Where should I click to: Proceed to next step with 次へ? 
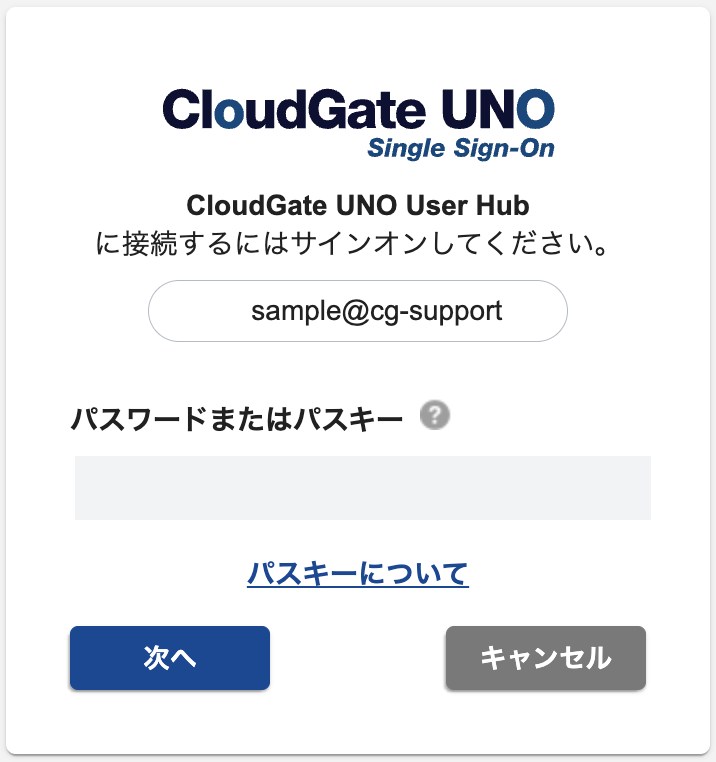tap(170, 658)
